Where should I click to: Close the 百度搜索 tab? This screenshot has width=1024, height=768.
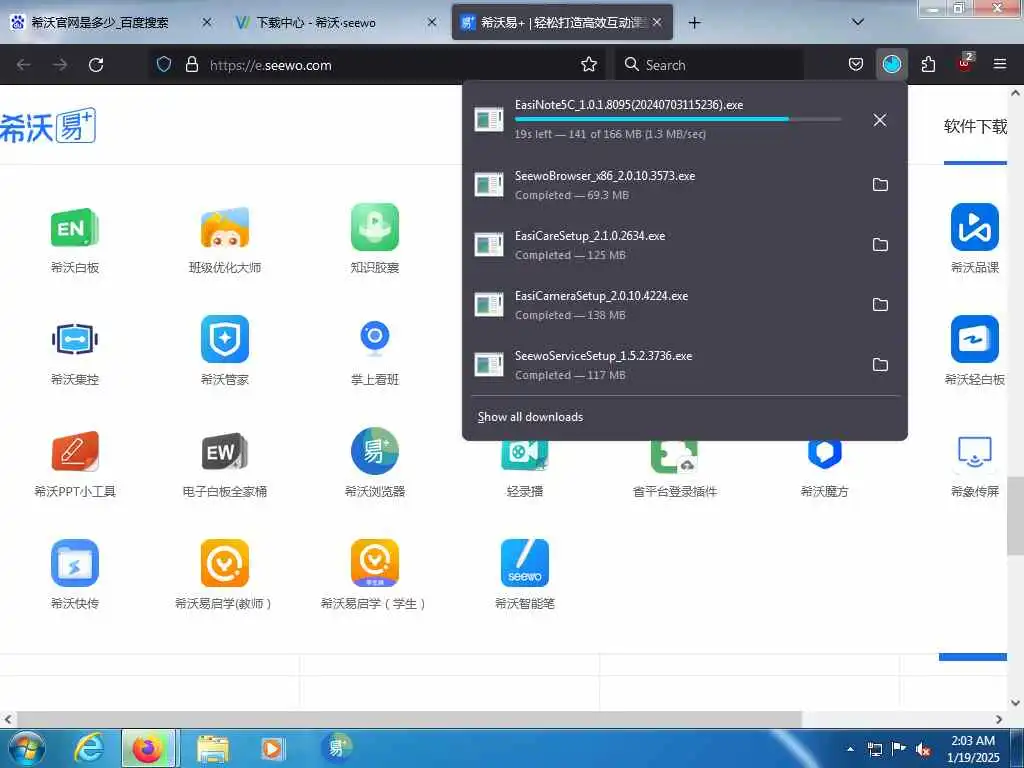coord(206,22)
